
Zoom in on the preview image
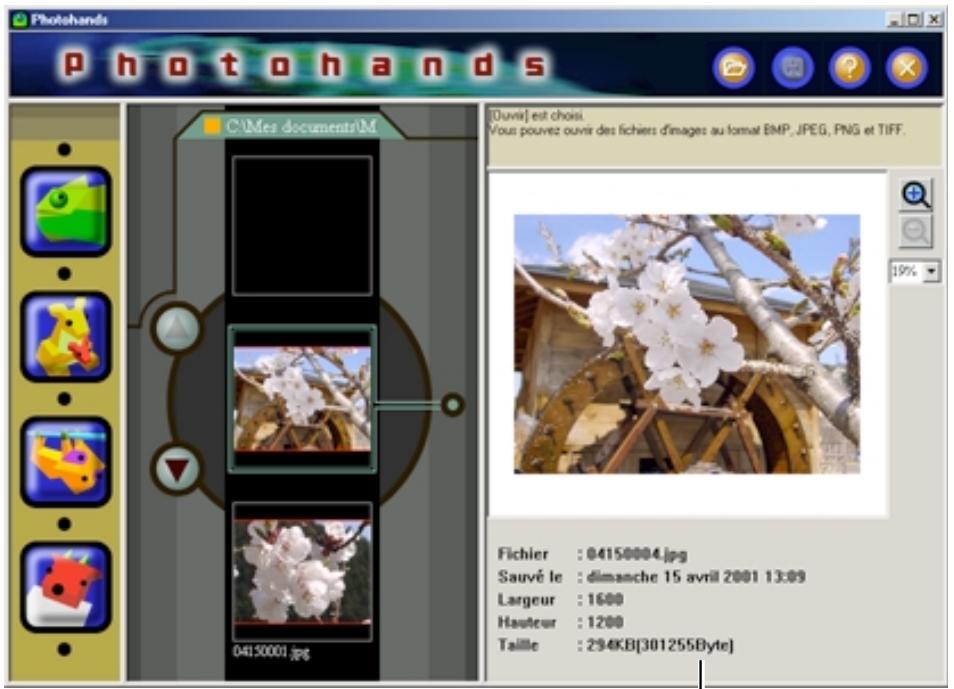[x=916, y=195]
